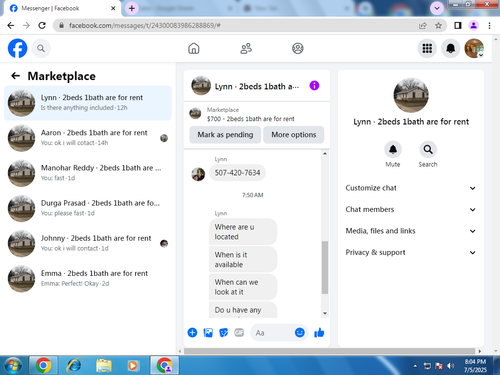Go to the Home feed icon
The width and height of the screenshot is (500, 375).
[x=194, y=49]
